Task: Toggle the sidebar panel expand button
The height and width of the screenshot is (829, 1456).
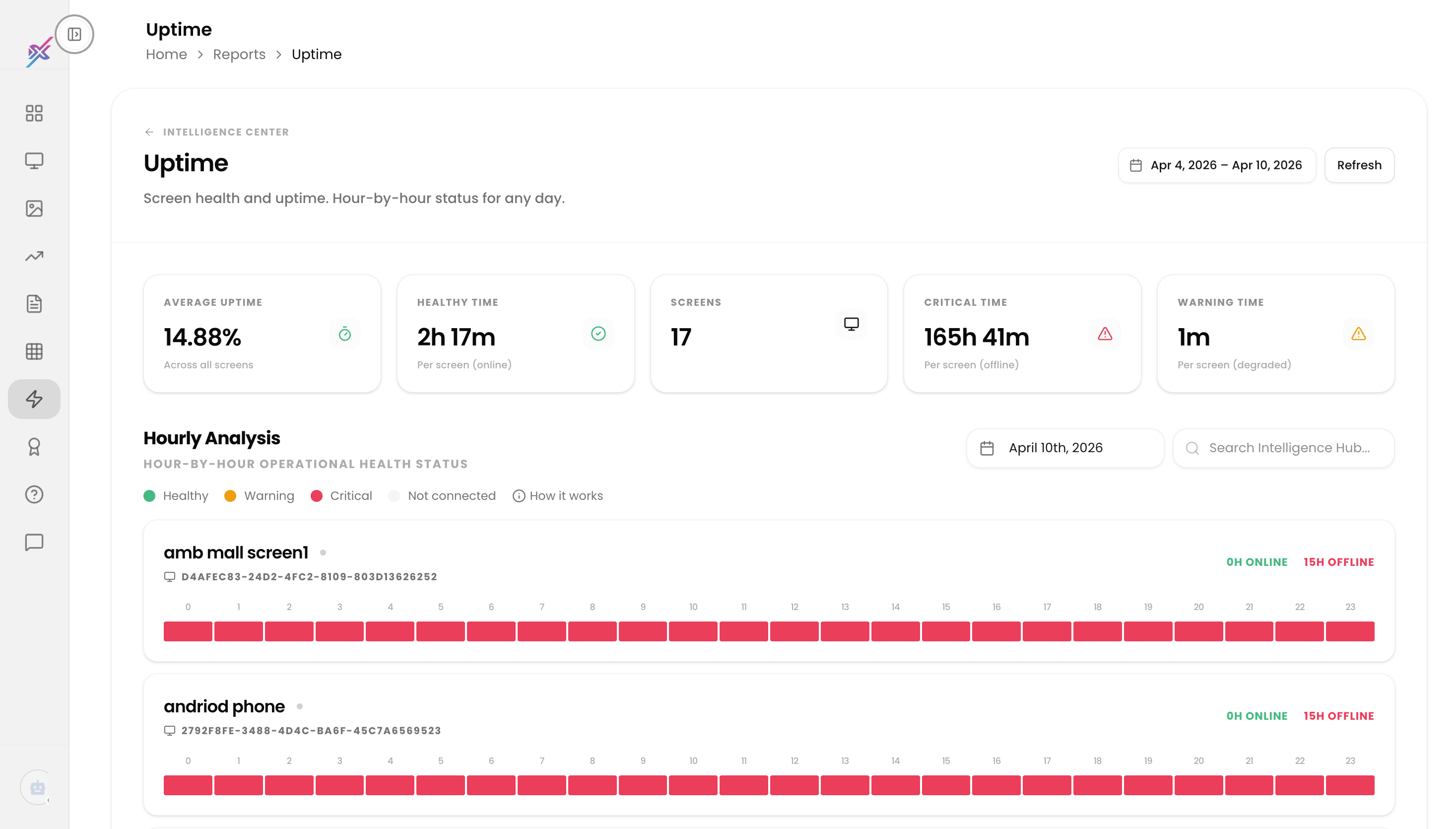Action: 74,34
